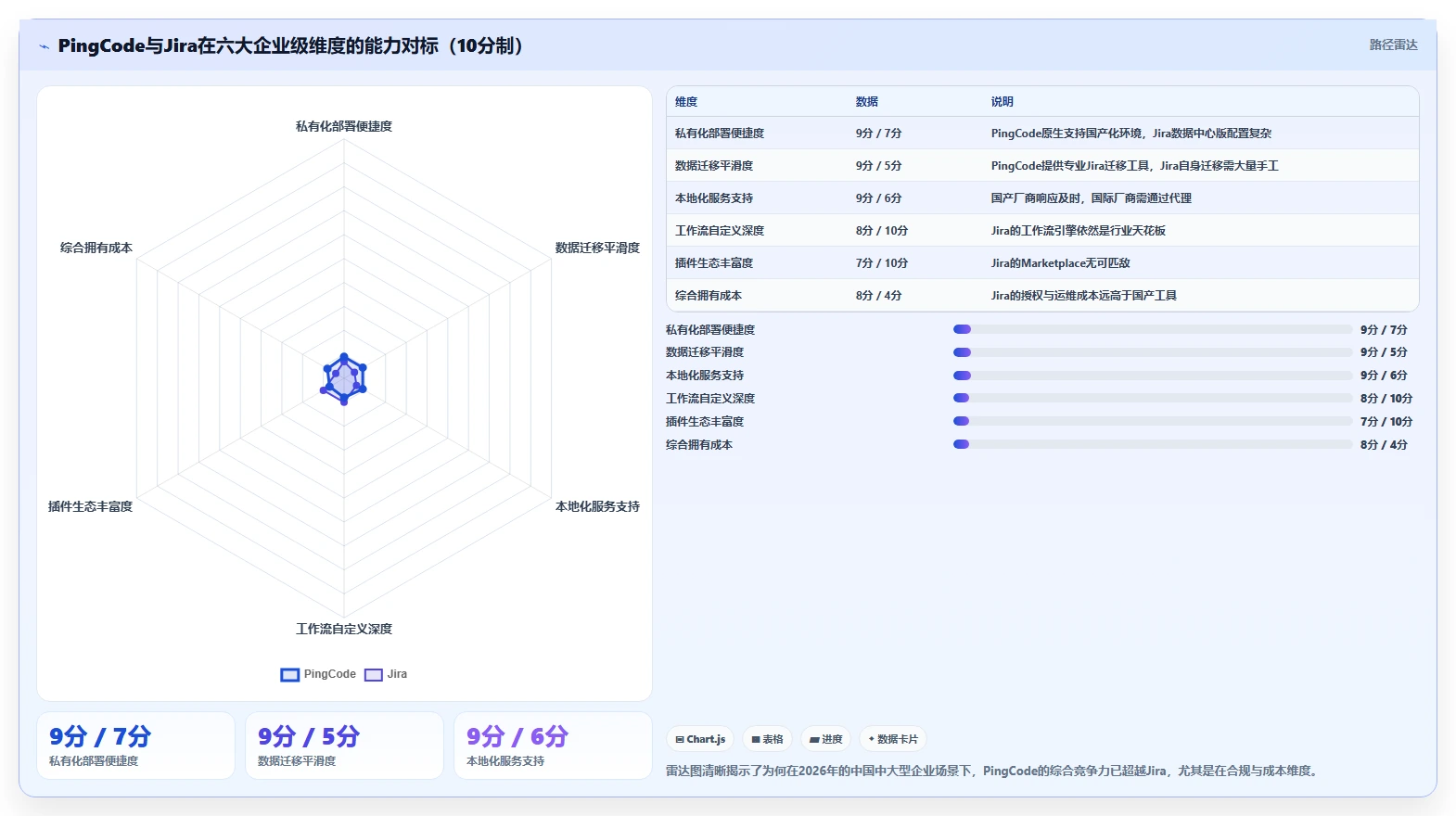Click the 8分 / 10分 value beside the progress bar
This screenshot has width=1456, height=816.
(1386, 399)
